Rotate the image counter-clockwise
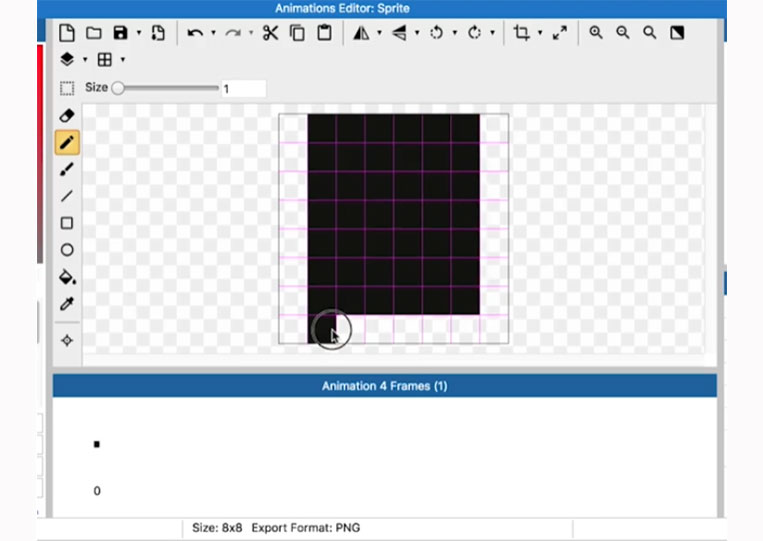Viewport: 763px width, 541px height. point(436,33)
